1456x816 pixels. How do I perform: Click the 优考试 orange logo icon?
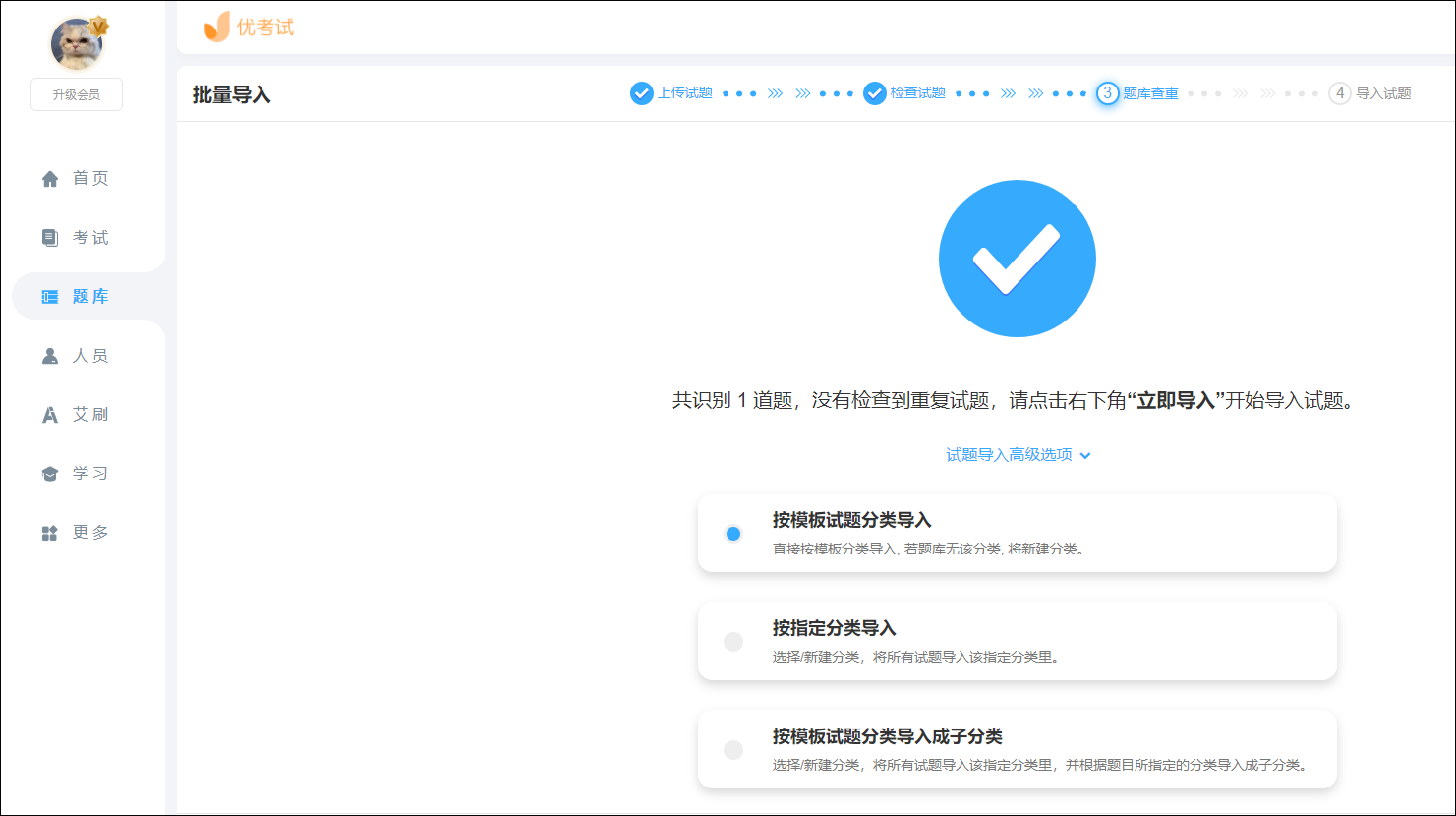pos(216,28)
